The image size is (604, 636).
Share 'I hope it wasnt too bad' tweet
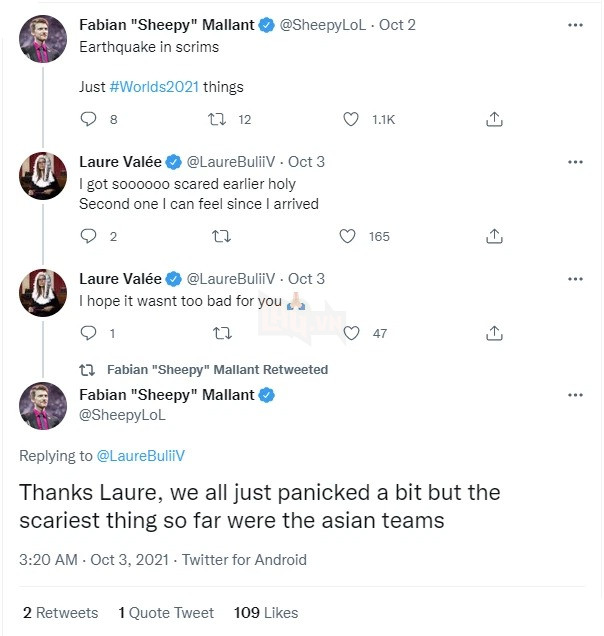coord(493,333)
